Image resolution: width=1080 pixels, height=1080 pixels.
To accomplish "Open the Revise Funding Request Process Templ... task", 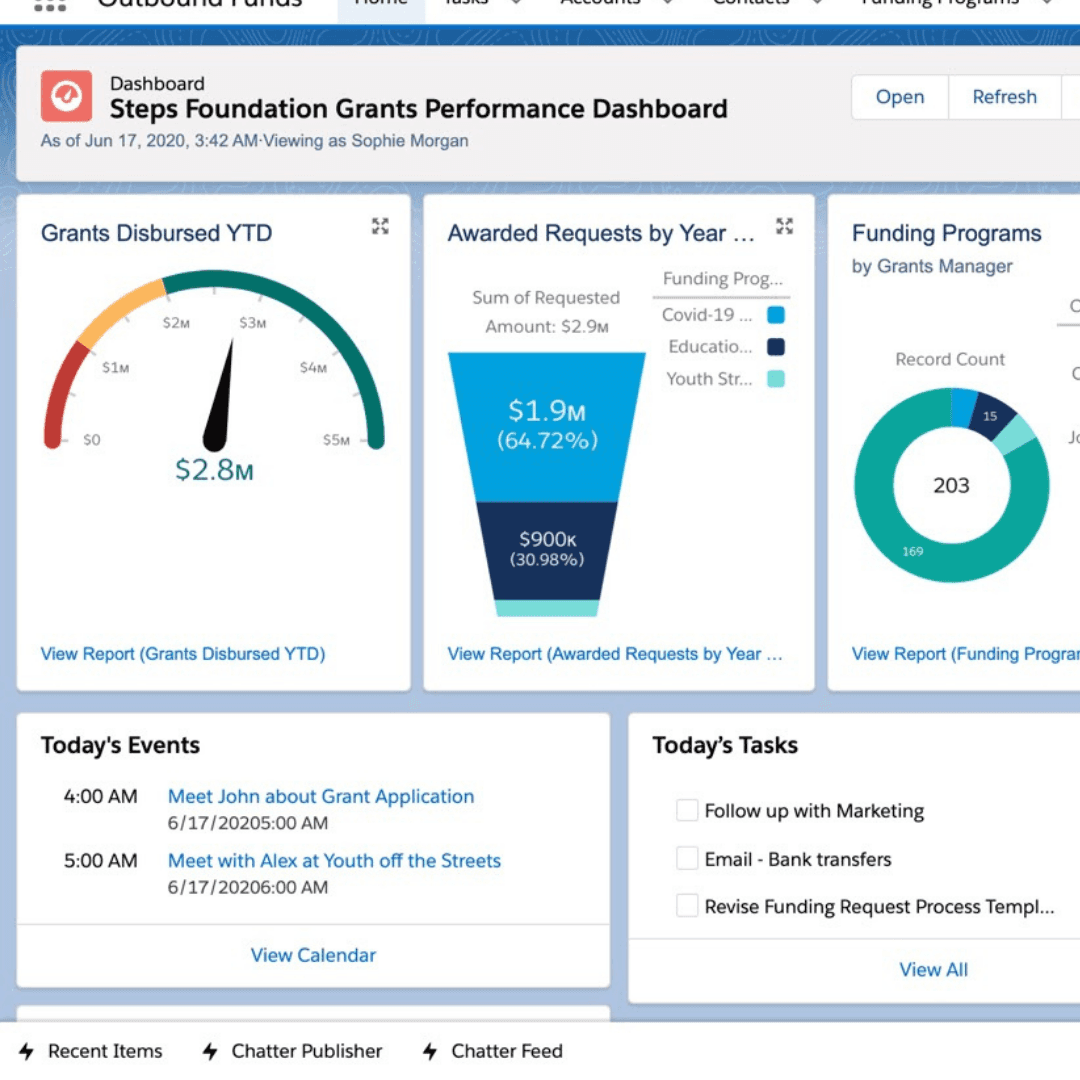I will [879, 906].
